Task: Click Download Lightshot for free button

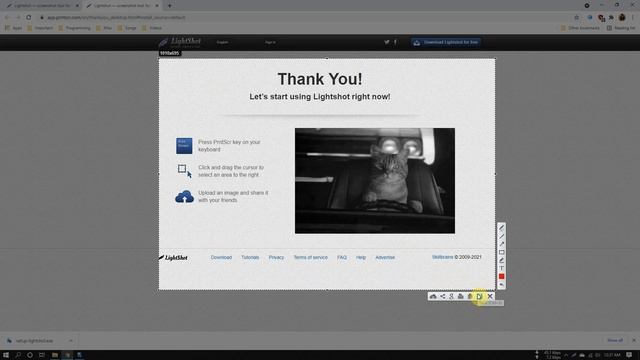Action: click(x=446, y=42)
